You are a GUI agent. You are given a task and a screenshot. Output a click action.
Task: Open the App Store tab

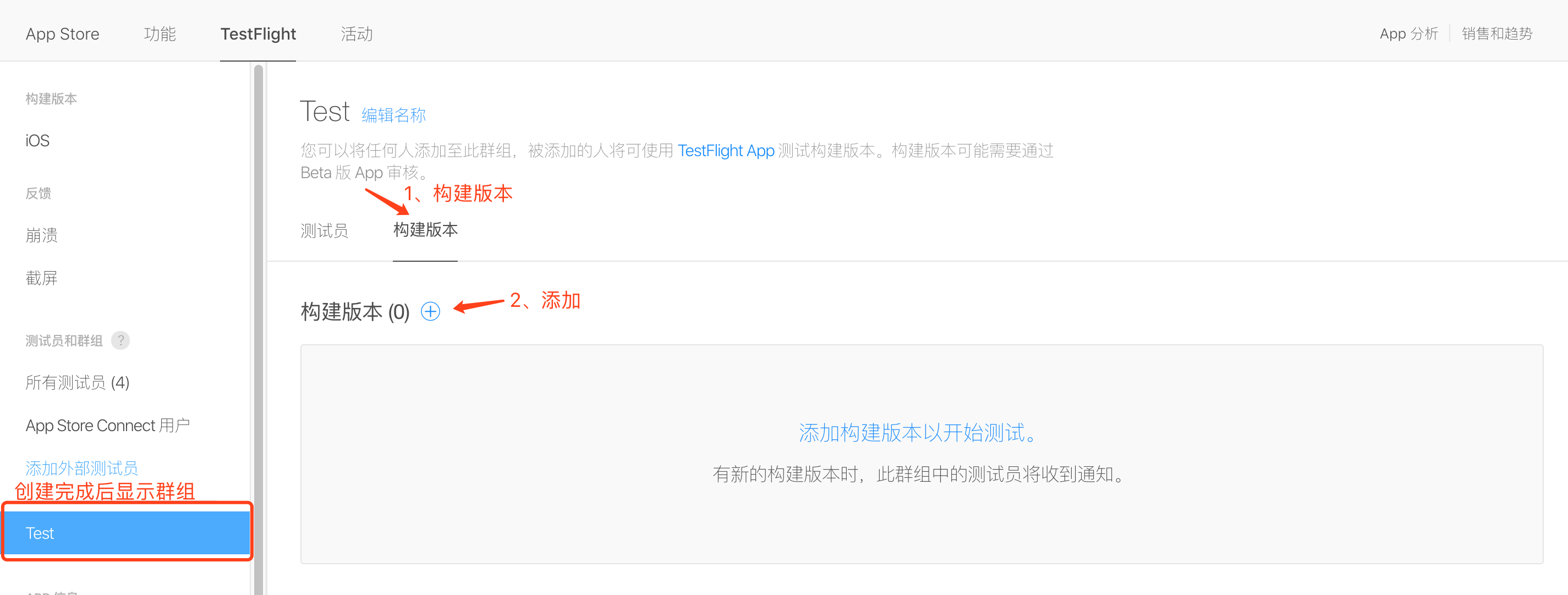pyautogui.click(x=62, y=34)
